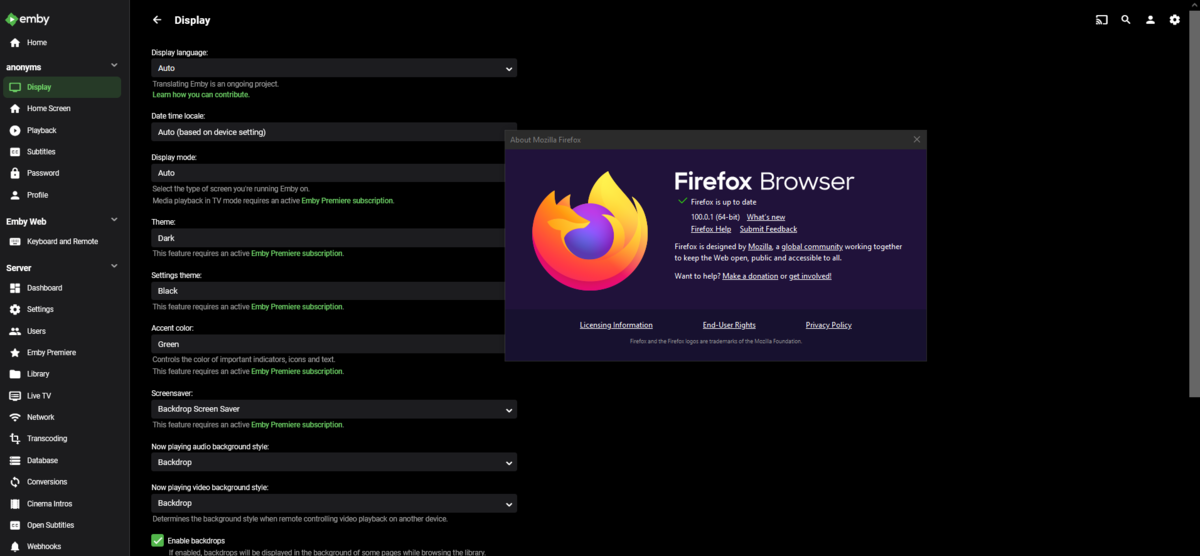Click the Library folder icon
Image resolution: width=1200 pixels, height=556 pixels.
[x=15, y=374]
